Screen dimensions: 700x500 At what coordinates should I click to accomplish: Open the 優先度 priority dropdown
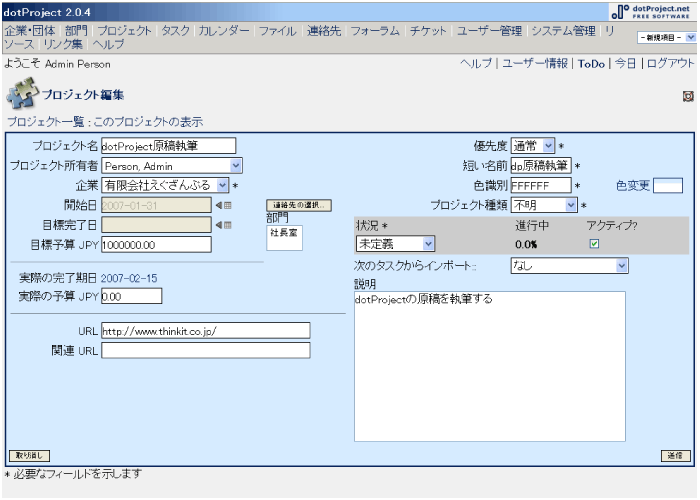(x=533, y=146)
